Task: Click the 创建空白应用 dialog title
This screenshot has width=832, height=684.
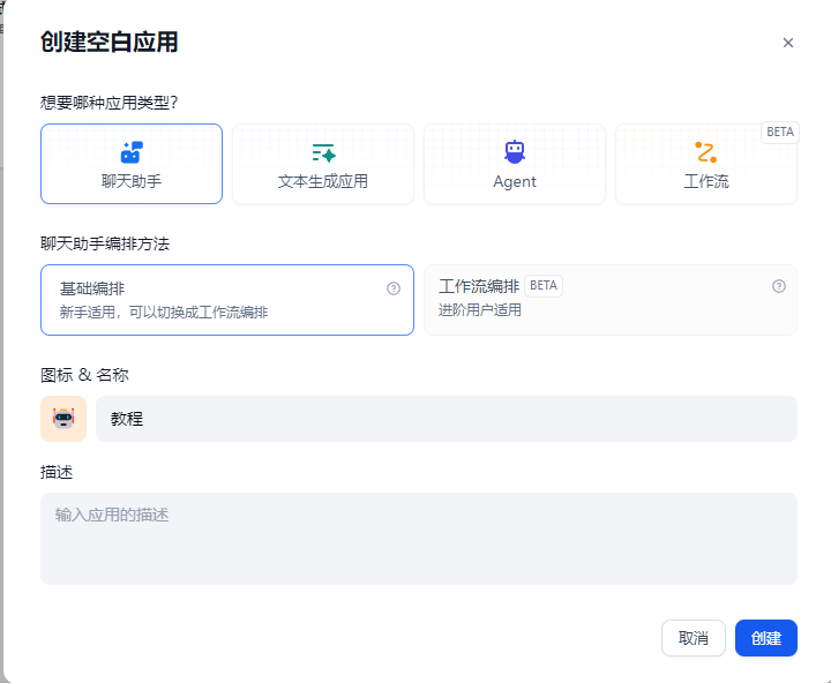Action: click(107, 44)
